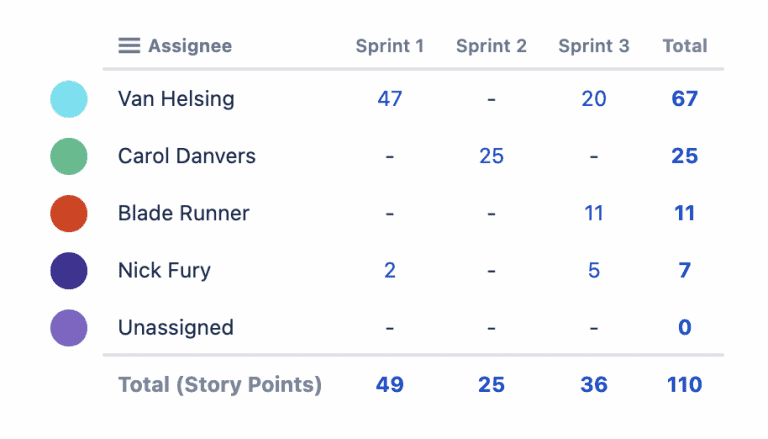Open Van Helsing's Sprint 1 value 47
The height and width of the screenshot is (439, 768).
click(390, 99)
